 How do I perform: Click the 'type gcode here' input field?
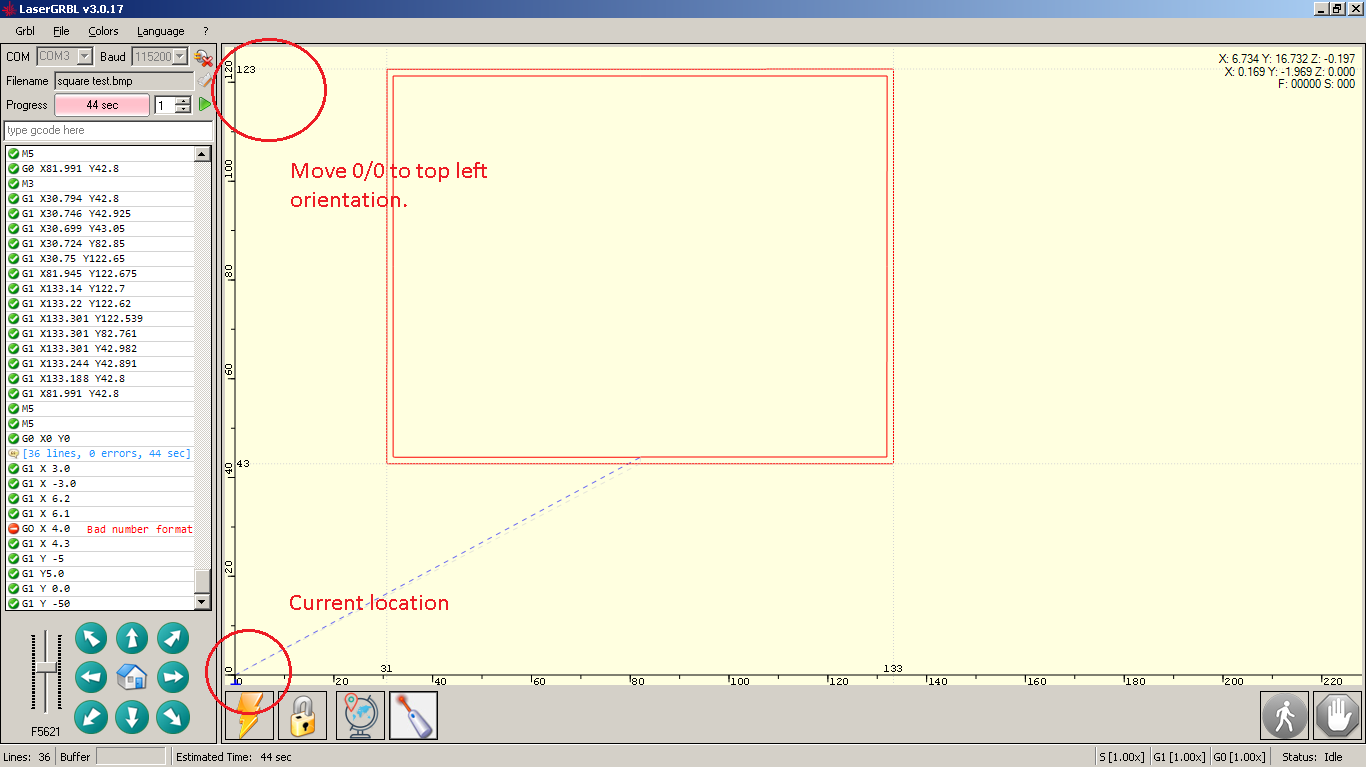tap(108, 131)
